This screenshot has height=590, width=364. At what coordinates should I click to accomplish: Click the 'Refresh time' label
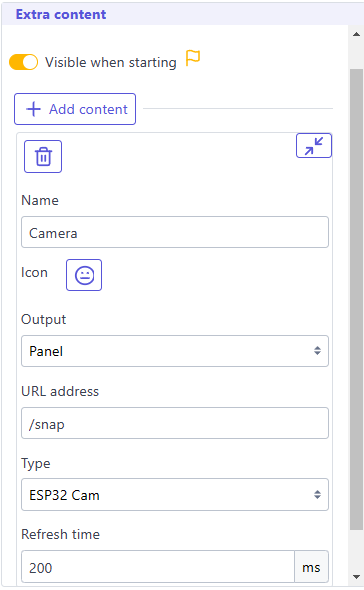click(x=61, y=534)
